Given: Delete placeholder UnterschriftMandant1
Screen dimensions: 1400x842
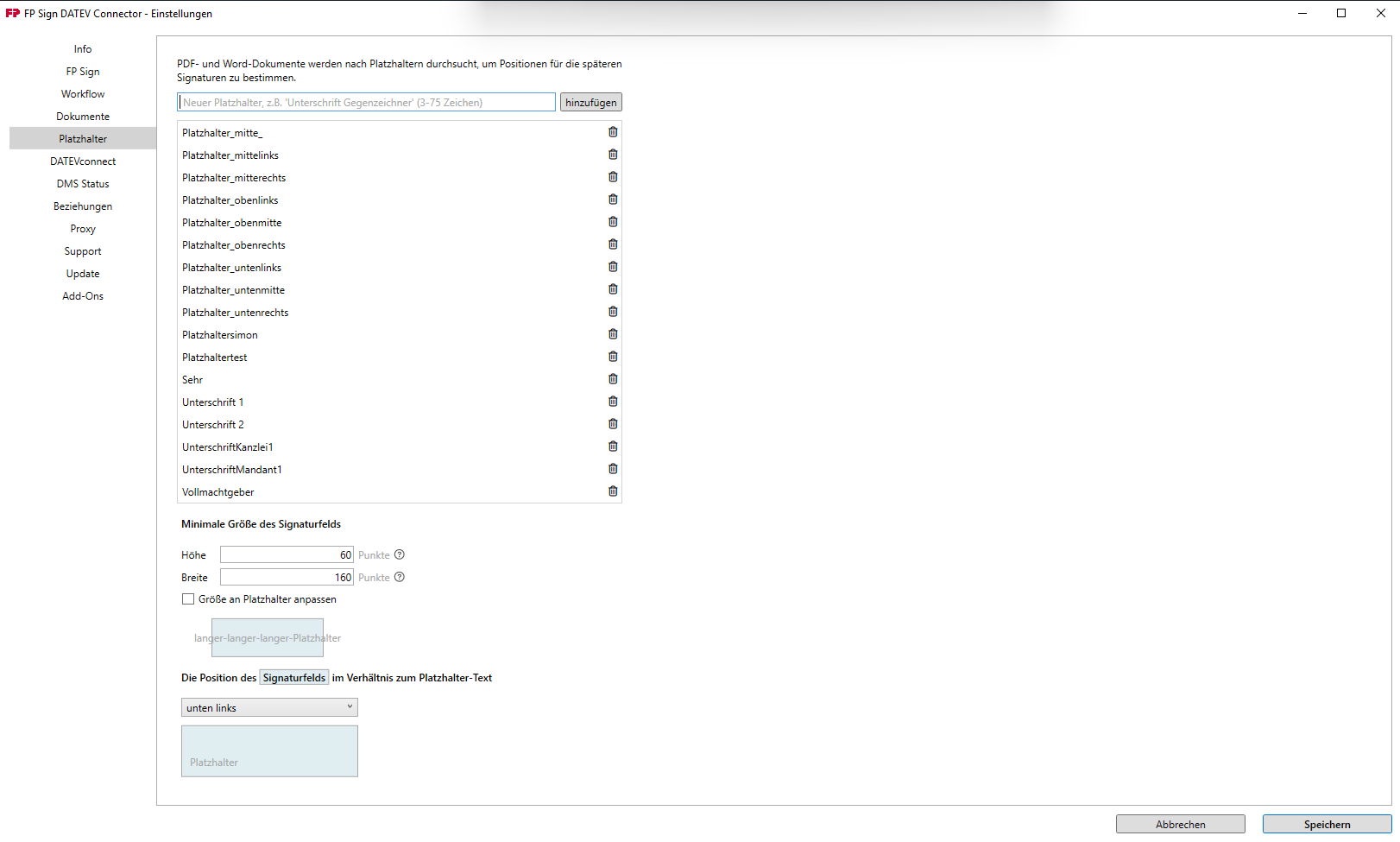Looking at the screenshot, I should [x=613, y=469].
